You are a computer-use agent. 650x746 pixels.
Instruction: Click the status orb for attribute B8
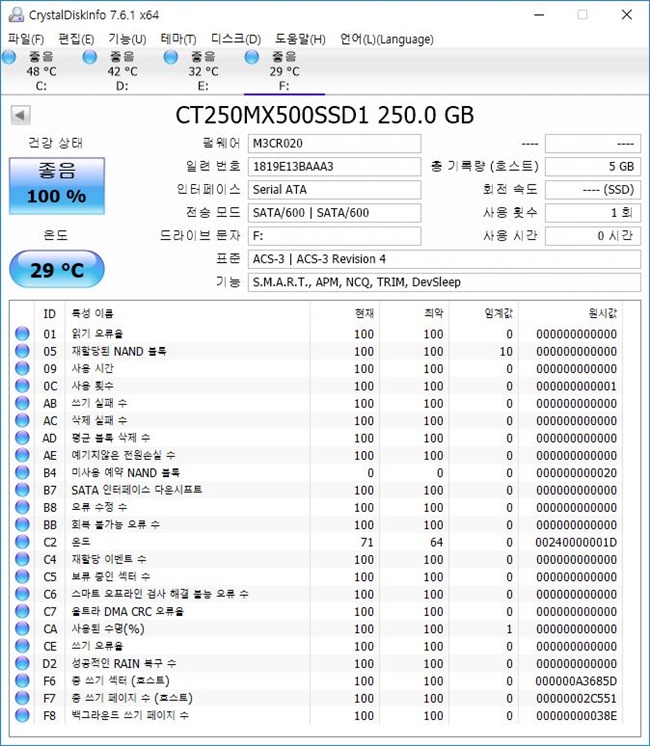(22, 507)
